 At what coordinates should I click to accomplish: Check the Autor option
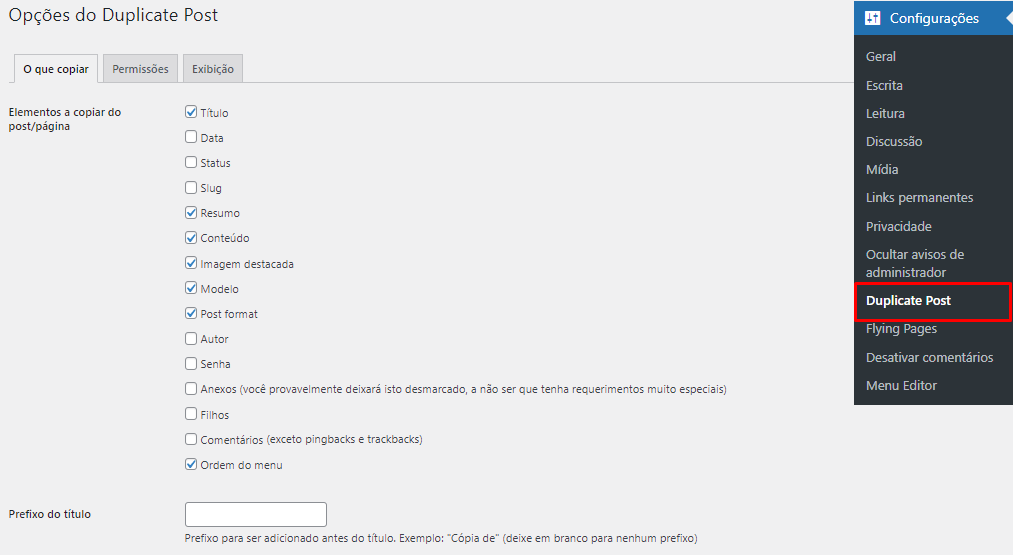pyautogui.click(x=191, y=338)
